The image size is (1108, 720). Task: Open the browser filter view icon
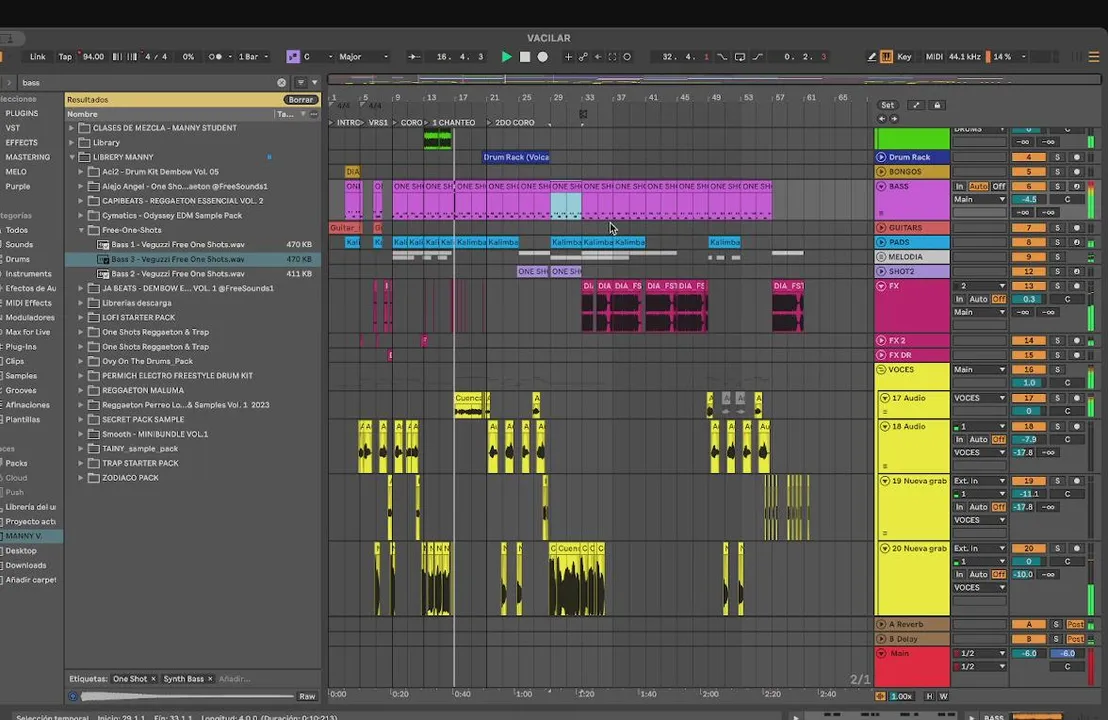pos(300,83)
